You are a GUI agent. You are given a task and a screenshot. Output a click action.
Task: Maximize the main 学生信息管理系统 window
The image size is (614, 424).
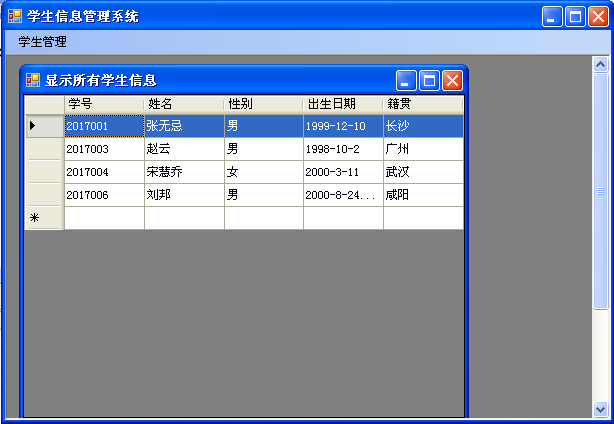576,16
